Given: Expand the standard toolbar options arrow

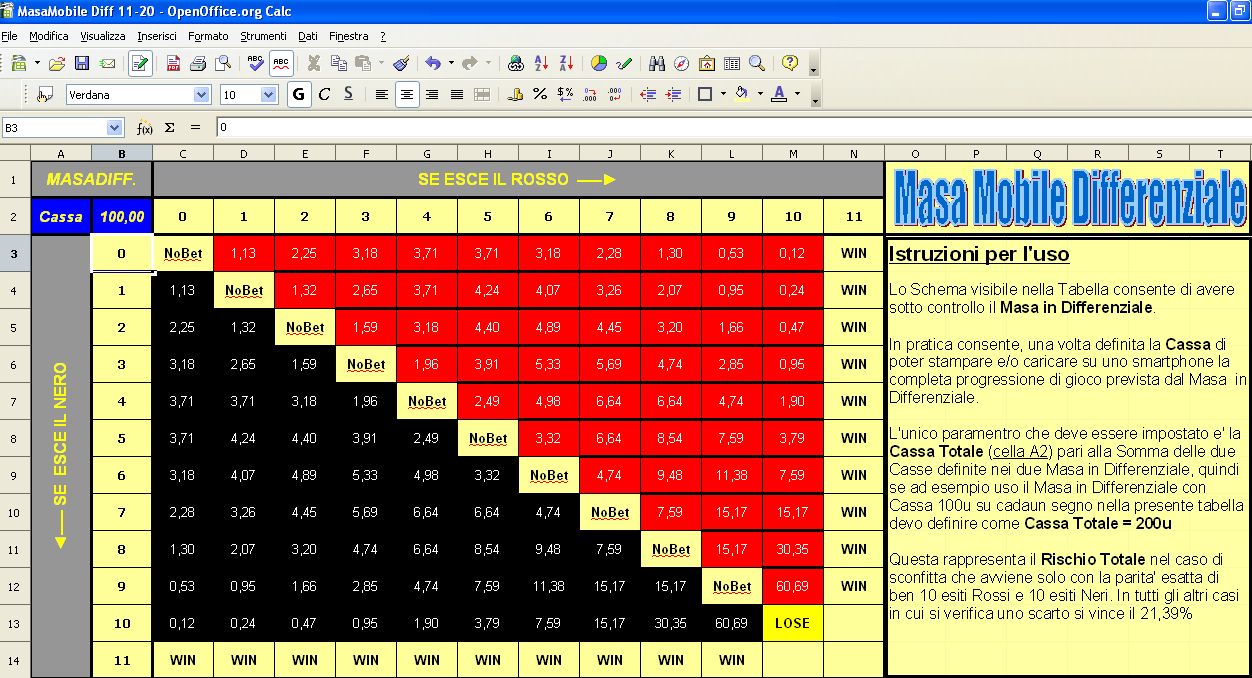Looking at the screenshot, I should pos(813,65).
